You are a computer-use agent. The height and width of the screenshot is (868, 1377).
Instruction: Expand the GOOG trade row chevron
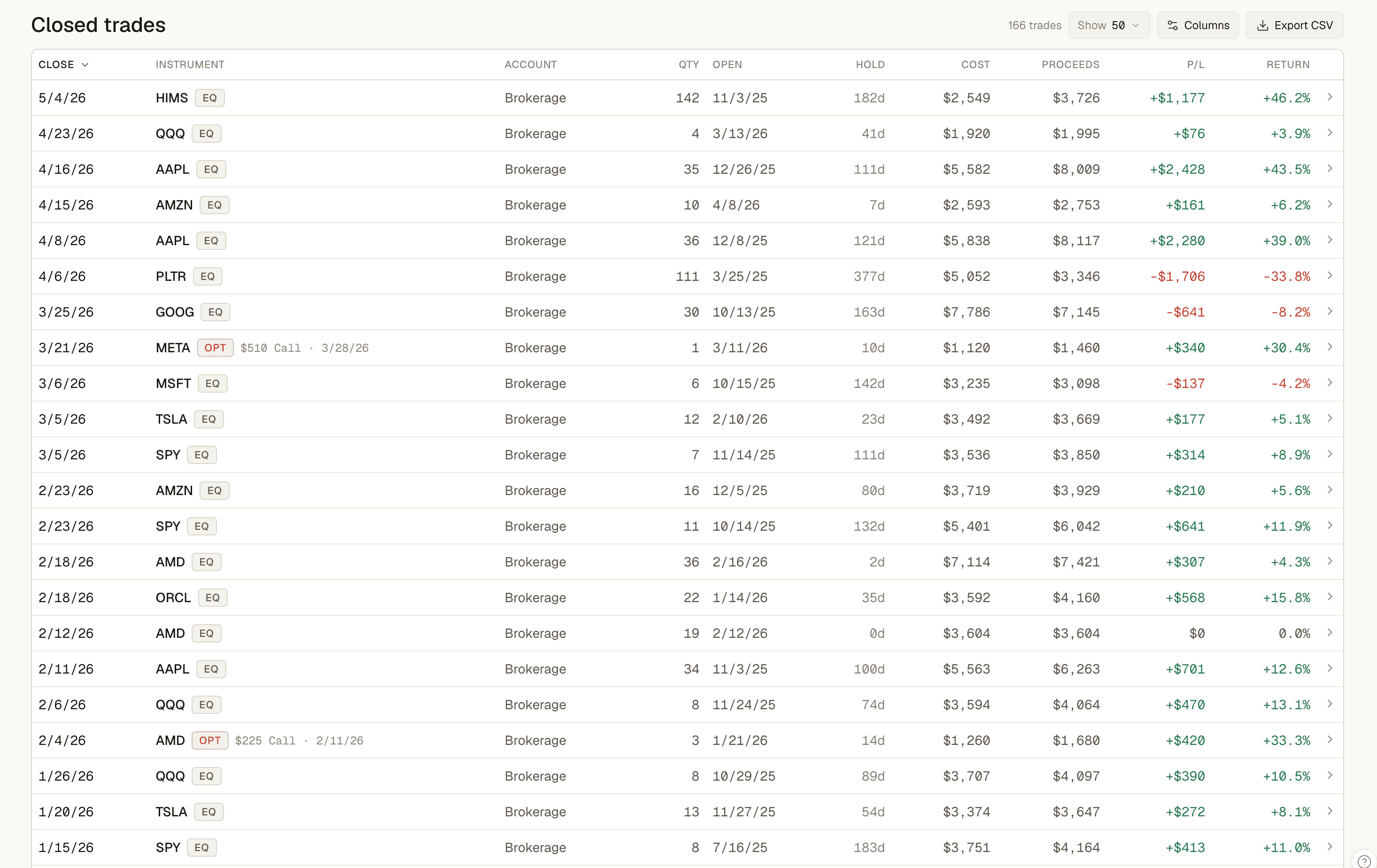point(1330,311)
